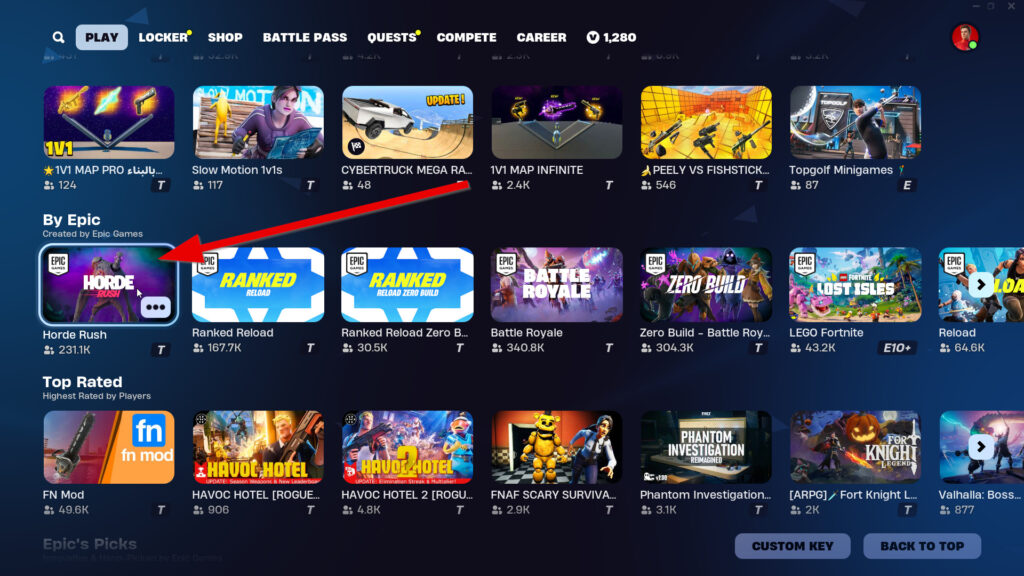
Task: Select the Ranked Reload game tile
Action: coord(258,285)
